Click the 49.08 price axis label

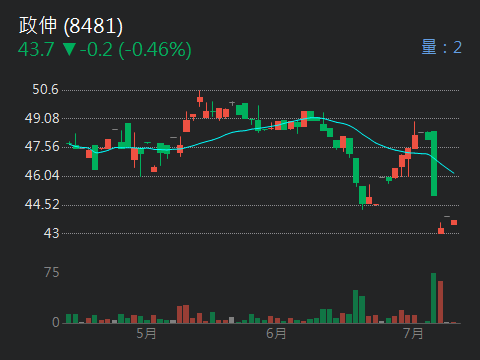point(42,118)
